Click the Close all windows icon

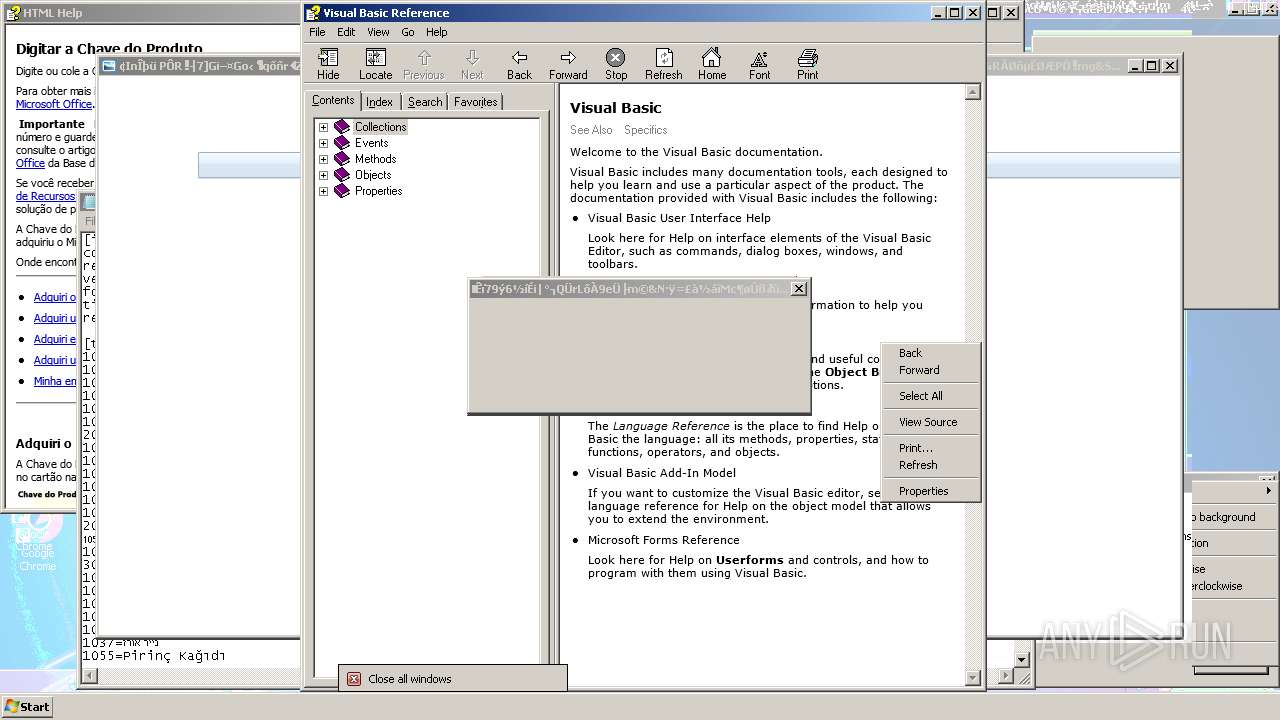354,679
